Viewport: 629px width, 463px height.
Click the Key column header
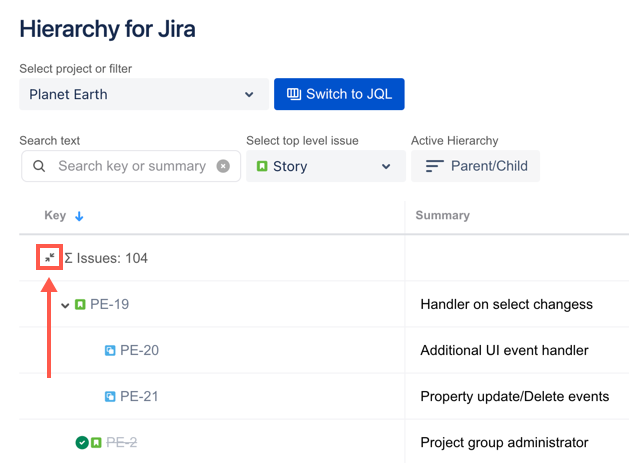[x=55, y=215]
